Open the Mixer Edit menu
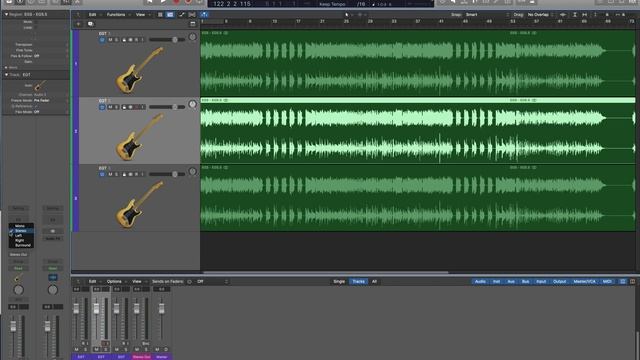Image resolution: width=640 pixels, height=360 pixels. (x=93, y=282)
